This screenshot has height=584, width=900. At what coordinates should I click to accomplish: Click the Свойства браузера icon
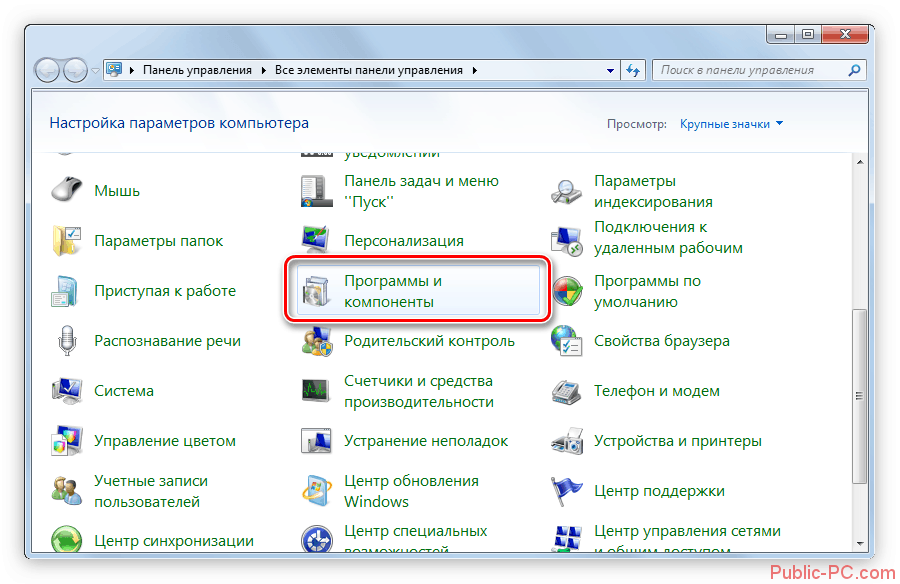567,341
